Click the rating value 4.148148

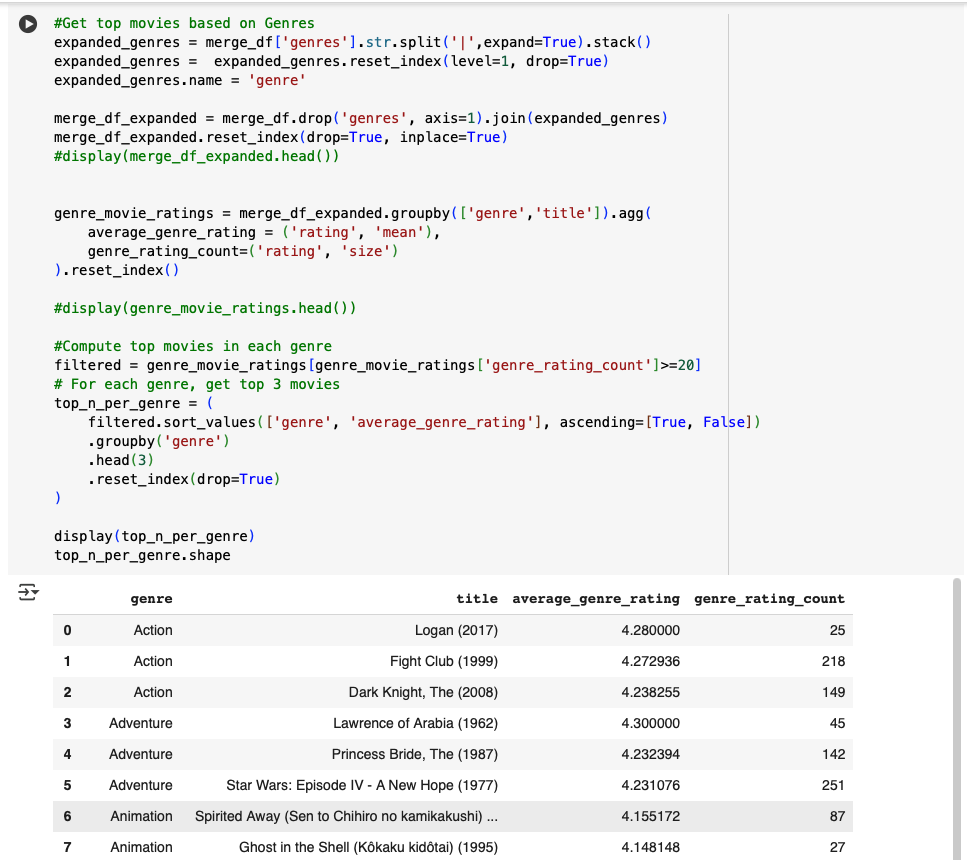[x=651, y=847]
